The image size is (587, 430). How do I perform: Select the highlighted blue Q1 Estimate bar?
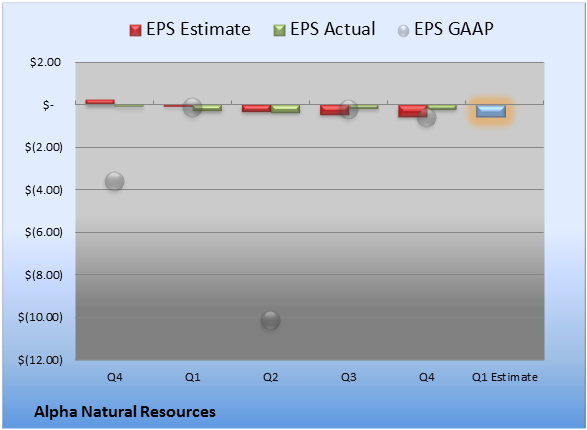pos(491,111)
